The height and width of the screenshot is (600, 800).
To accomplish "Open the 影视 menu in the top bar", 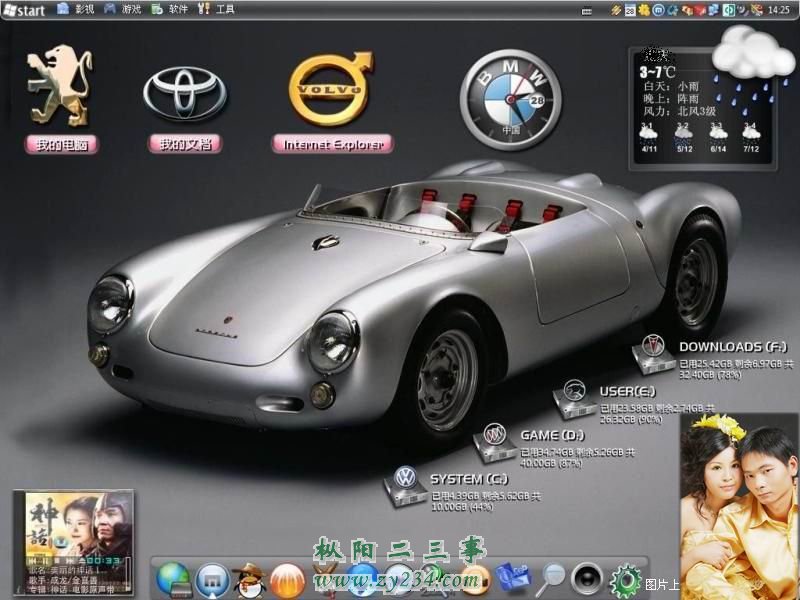I will [x=76, y=9].
